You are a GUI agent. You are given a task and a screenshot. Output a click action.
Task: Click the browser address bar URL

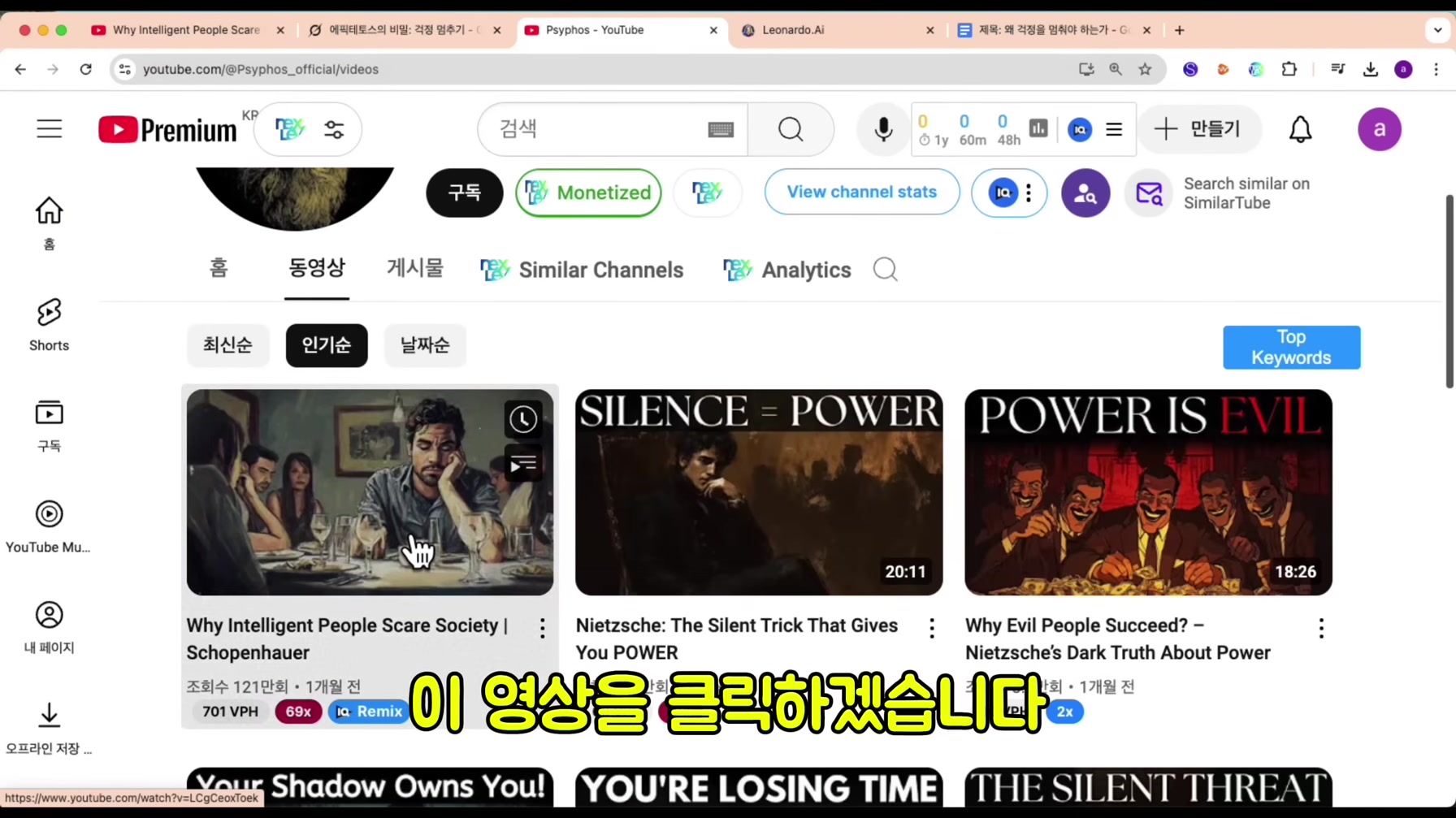(261, 69)
